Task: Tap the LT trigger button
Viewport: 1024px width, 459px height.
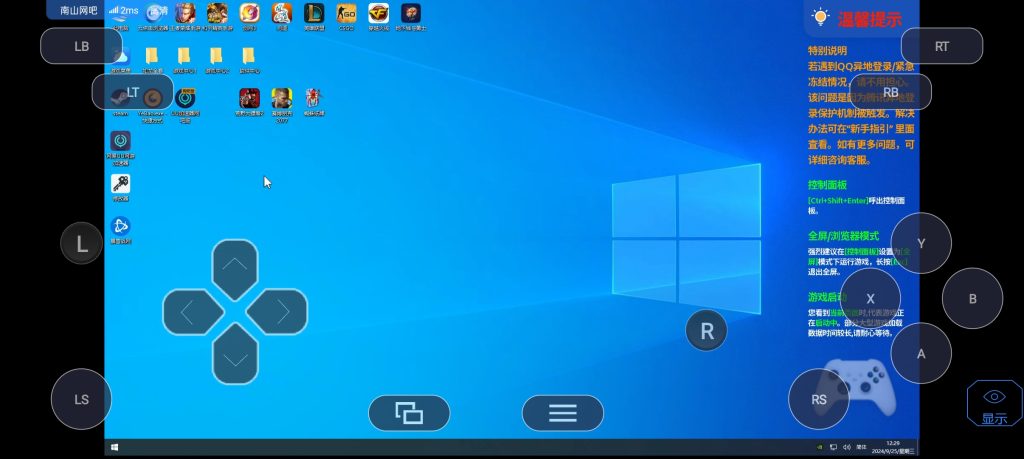Action: [133, 92]
